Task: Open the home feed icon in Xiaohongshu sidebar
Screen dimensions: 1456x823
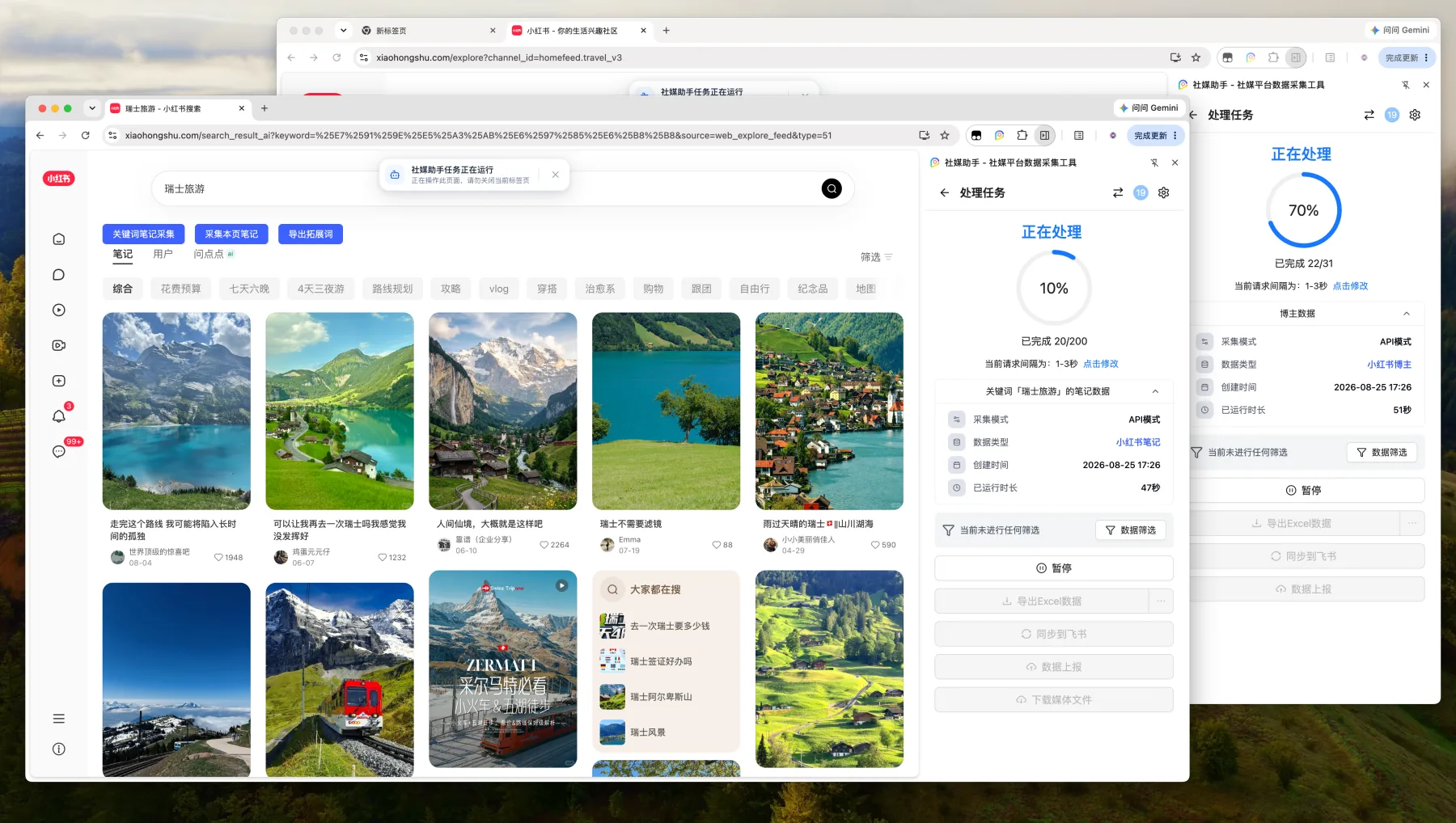Action: (x=59, y=239)
